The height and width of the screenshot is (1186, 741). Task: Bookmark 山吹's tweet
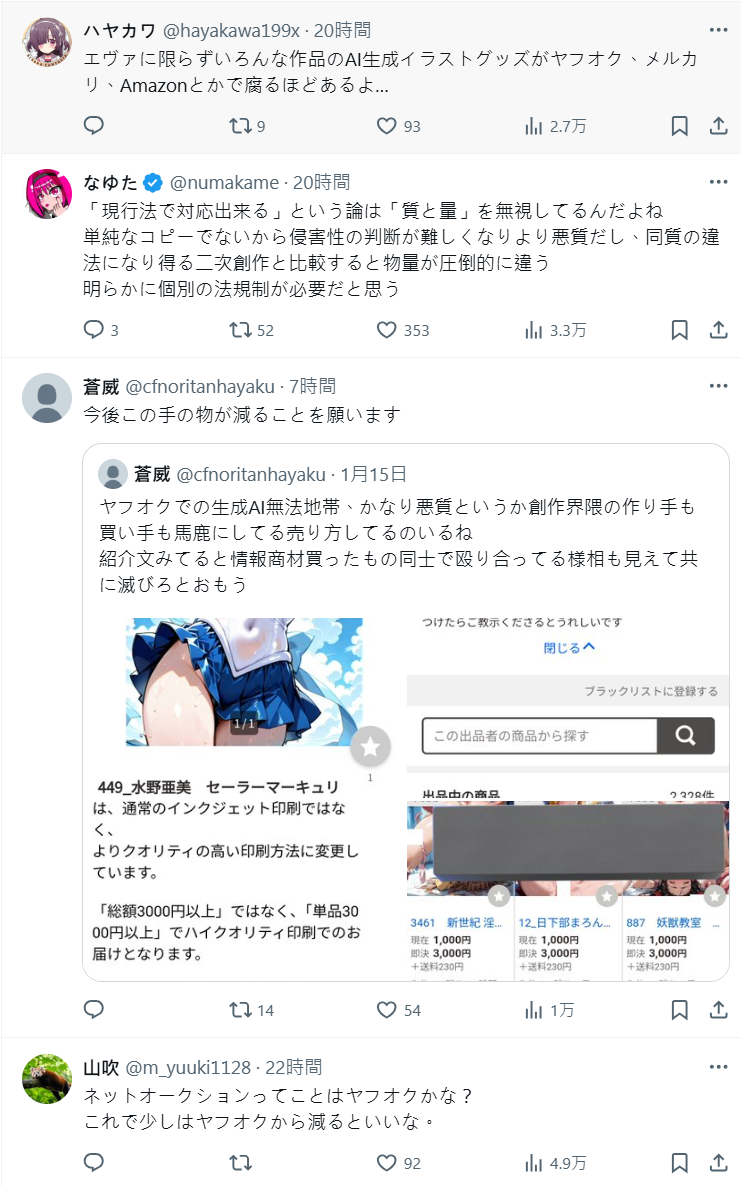680,1163
